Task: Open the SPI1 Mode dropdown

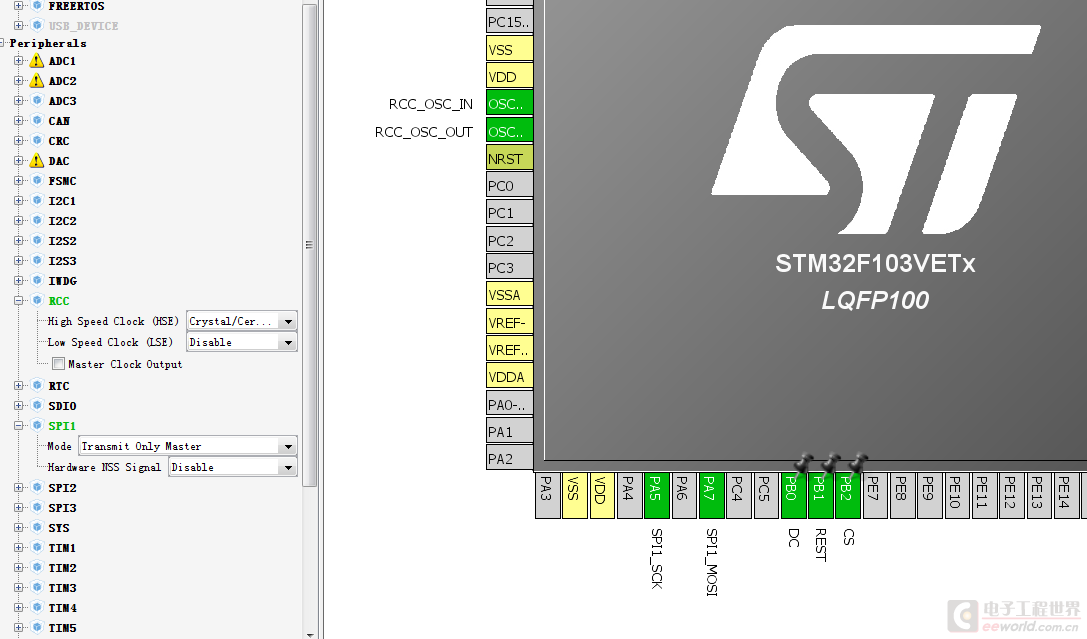Action: [x=188, y=446]
